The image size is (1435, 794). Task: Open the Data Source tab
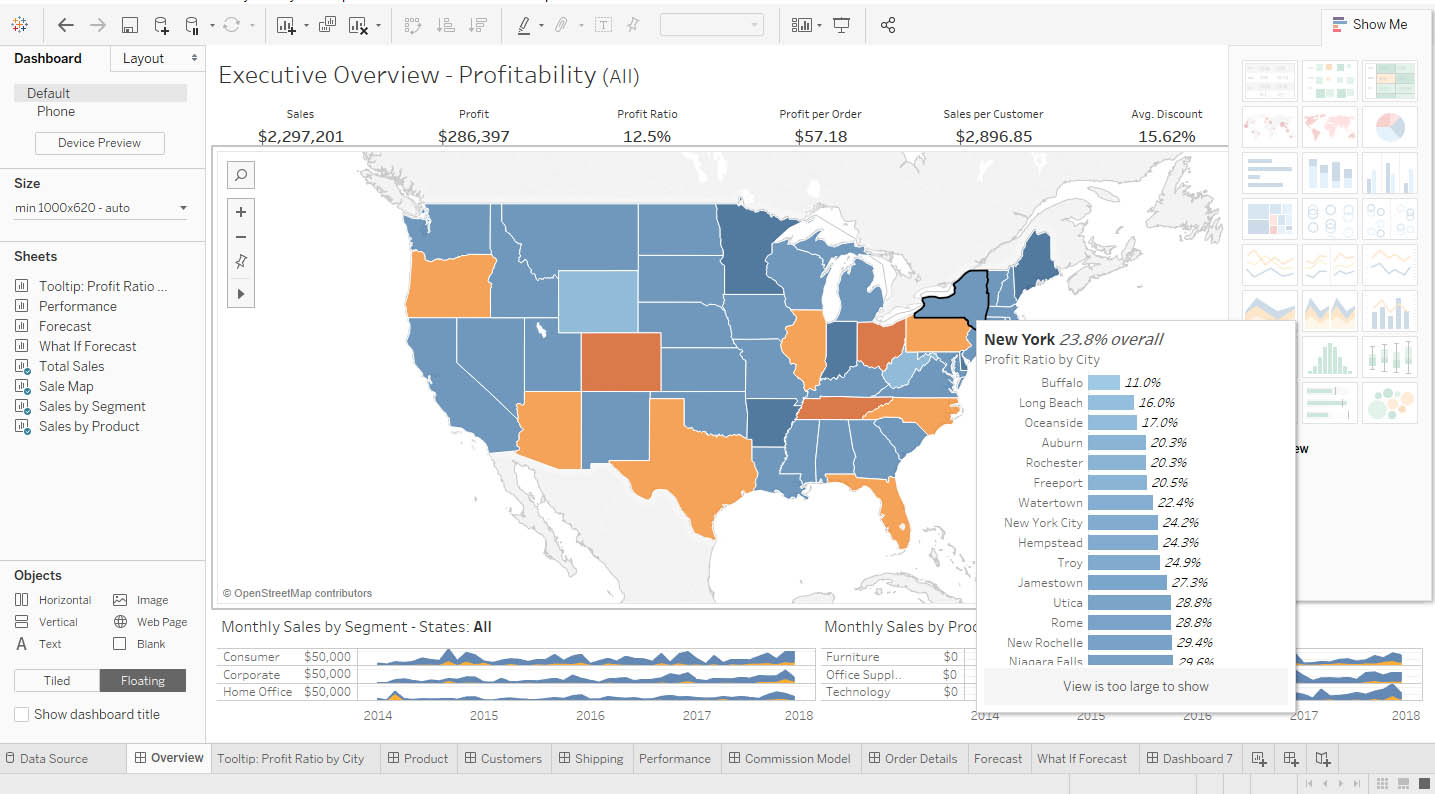pos(46,758)
